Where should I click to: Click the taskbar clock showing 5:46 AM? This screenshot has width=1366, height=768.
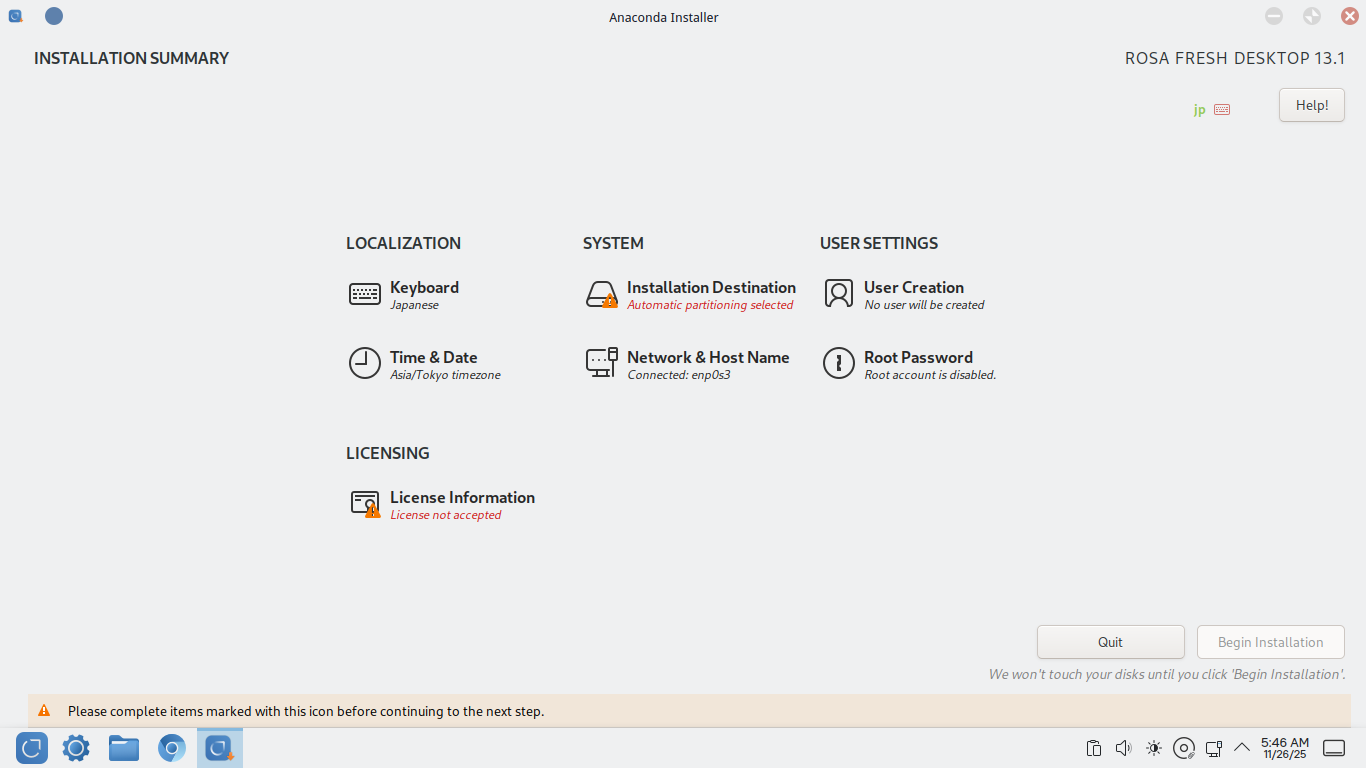[1285, 748]
